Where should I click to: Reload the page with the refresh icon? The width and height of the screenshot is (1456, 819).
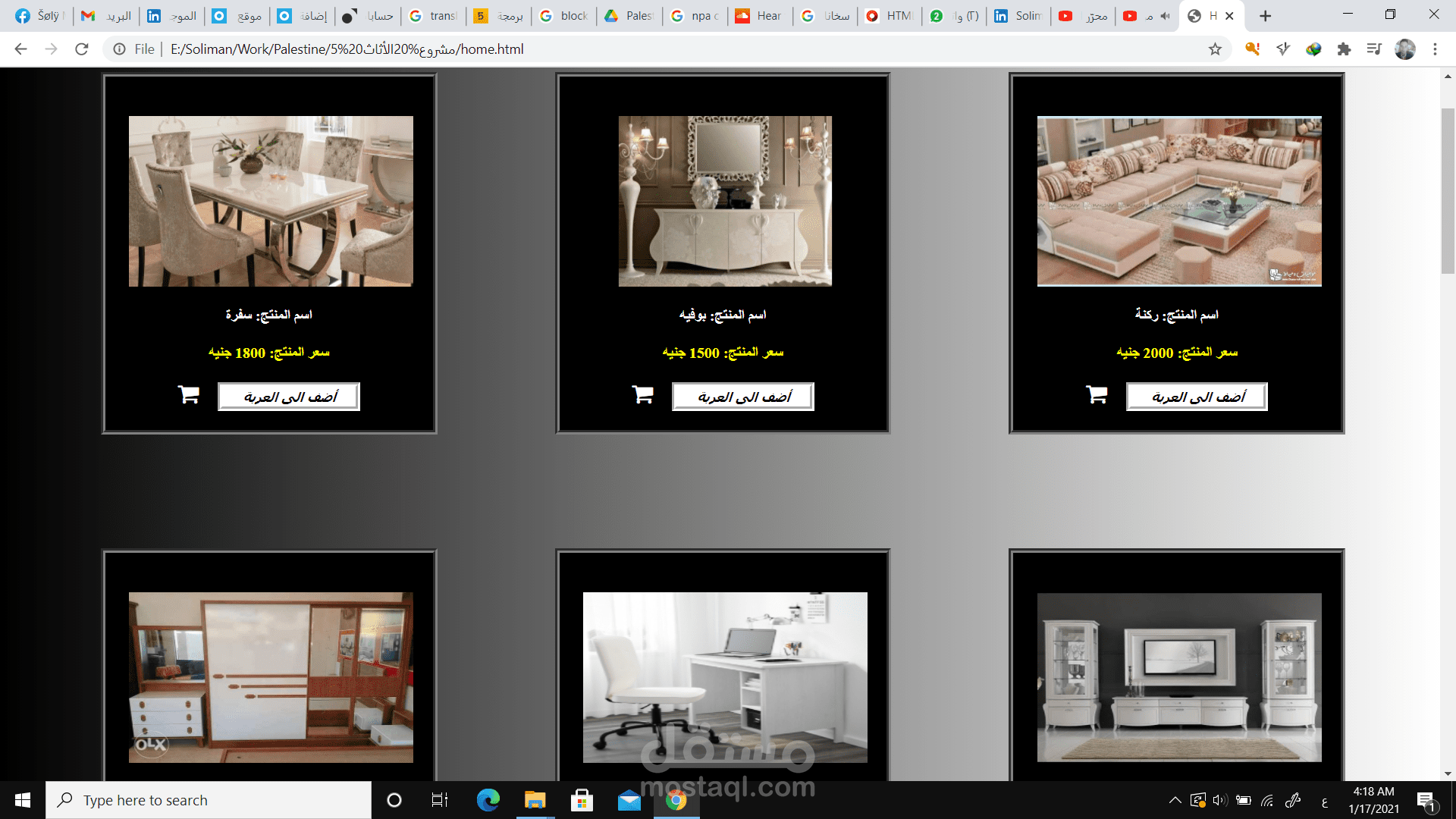click(82, 49)
